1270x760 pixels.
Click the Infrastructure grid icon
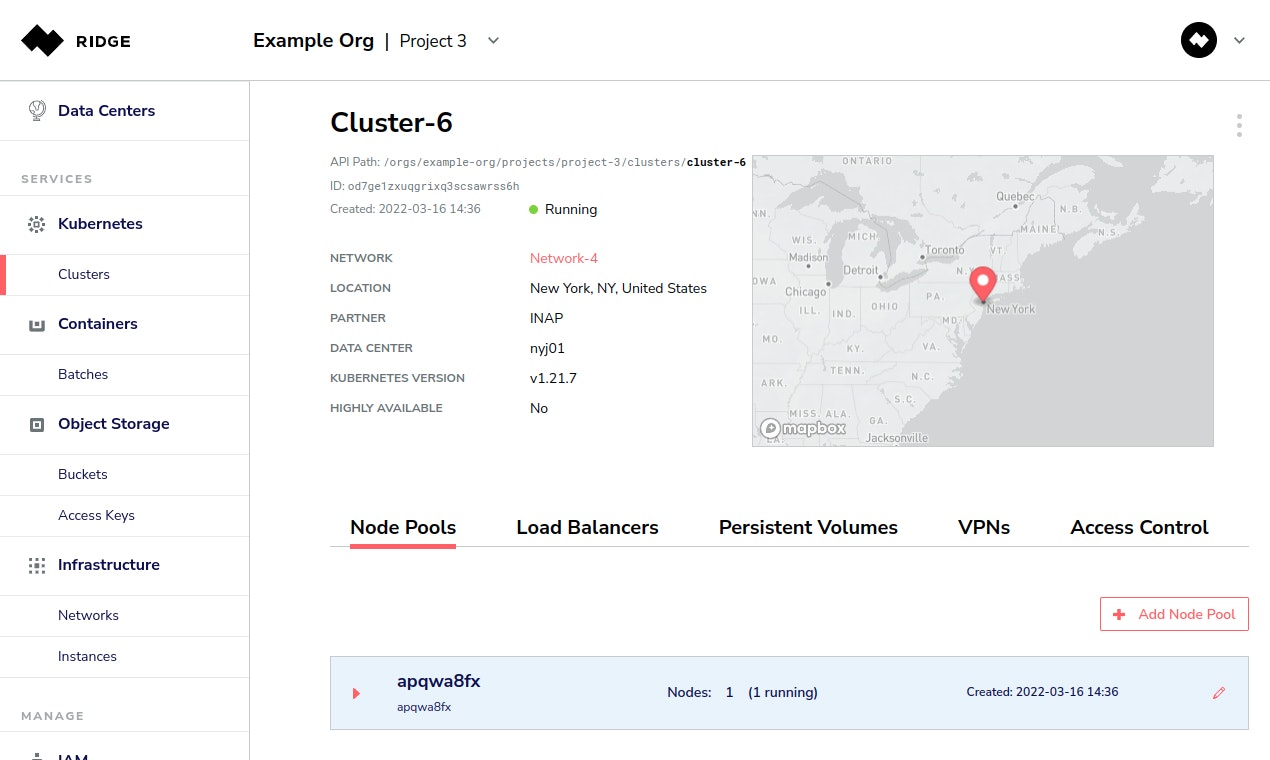click(x=37, y=565)
